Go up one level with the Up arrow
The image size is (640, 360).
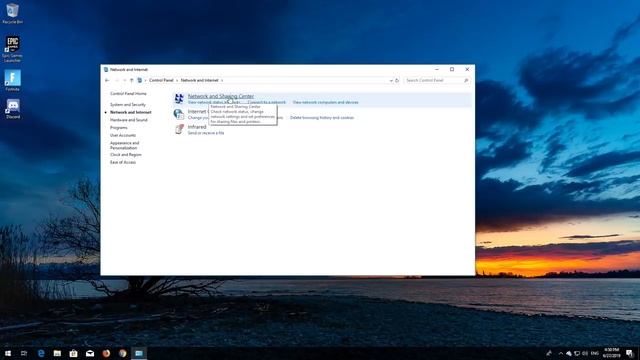pos(131,80)
